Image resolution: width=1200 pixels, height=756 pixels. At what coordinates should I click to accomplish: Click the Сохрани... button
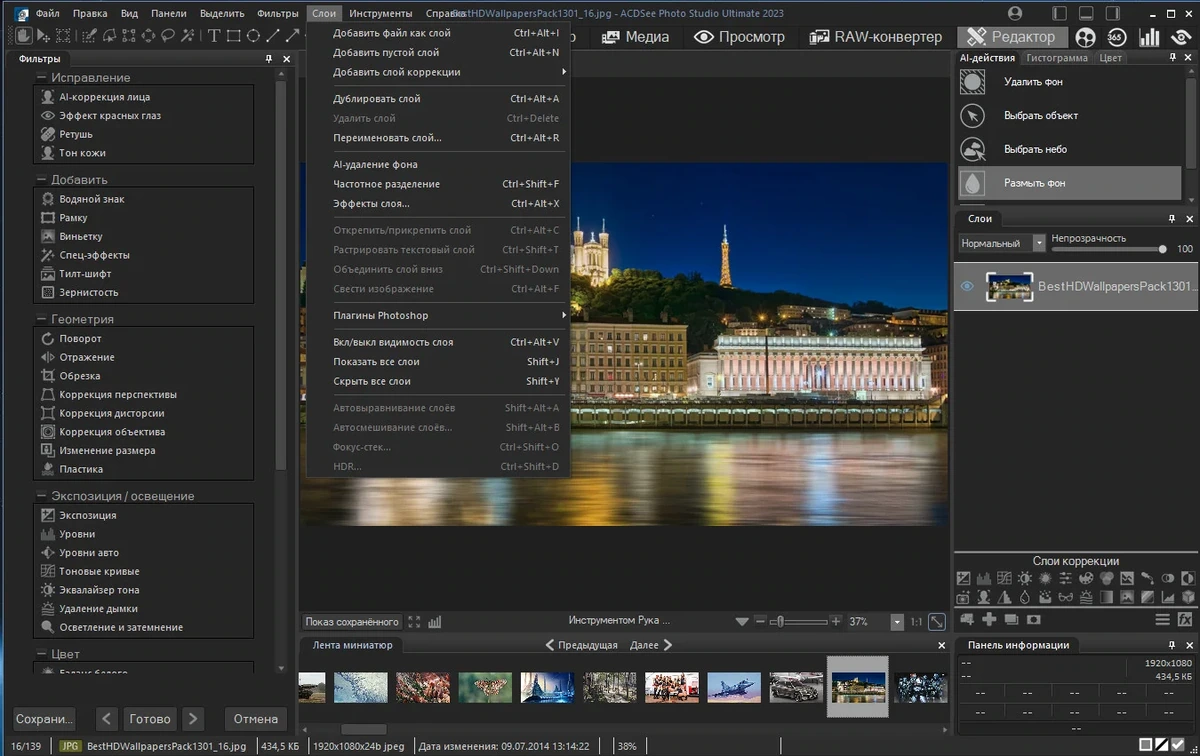[44, 718]
